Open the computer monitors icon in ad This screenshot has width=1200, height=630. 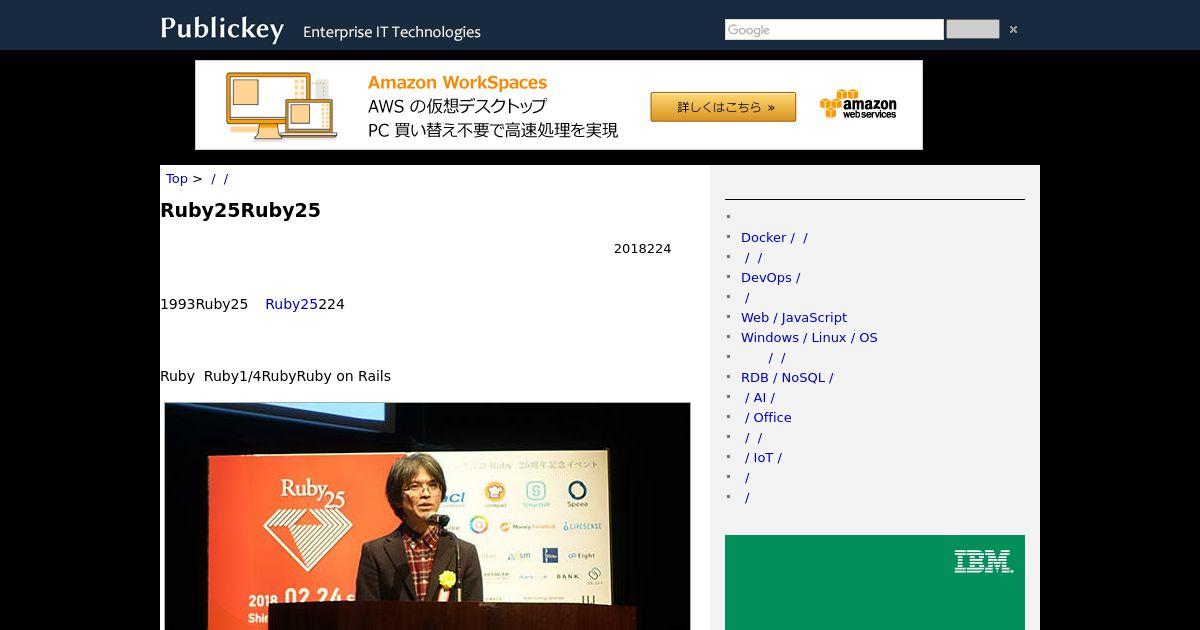(282, 105)
